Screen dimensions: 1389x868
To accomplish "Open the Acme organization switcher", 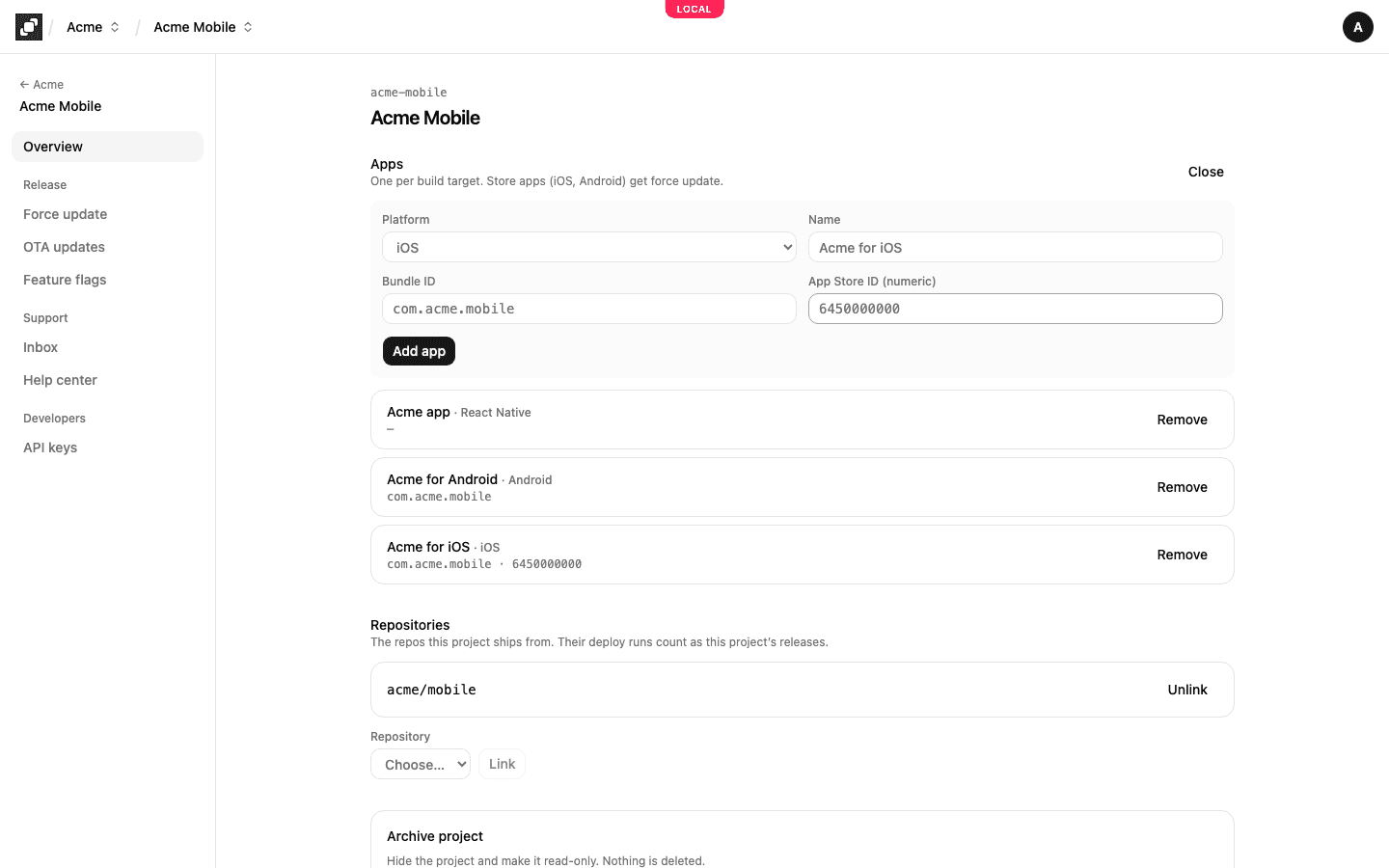I will point(93,27).
